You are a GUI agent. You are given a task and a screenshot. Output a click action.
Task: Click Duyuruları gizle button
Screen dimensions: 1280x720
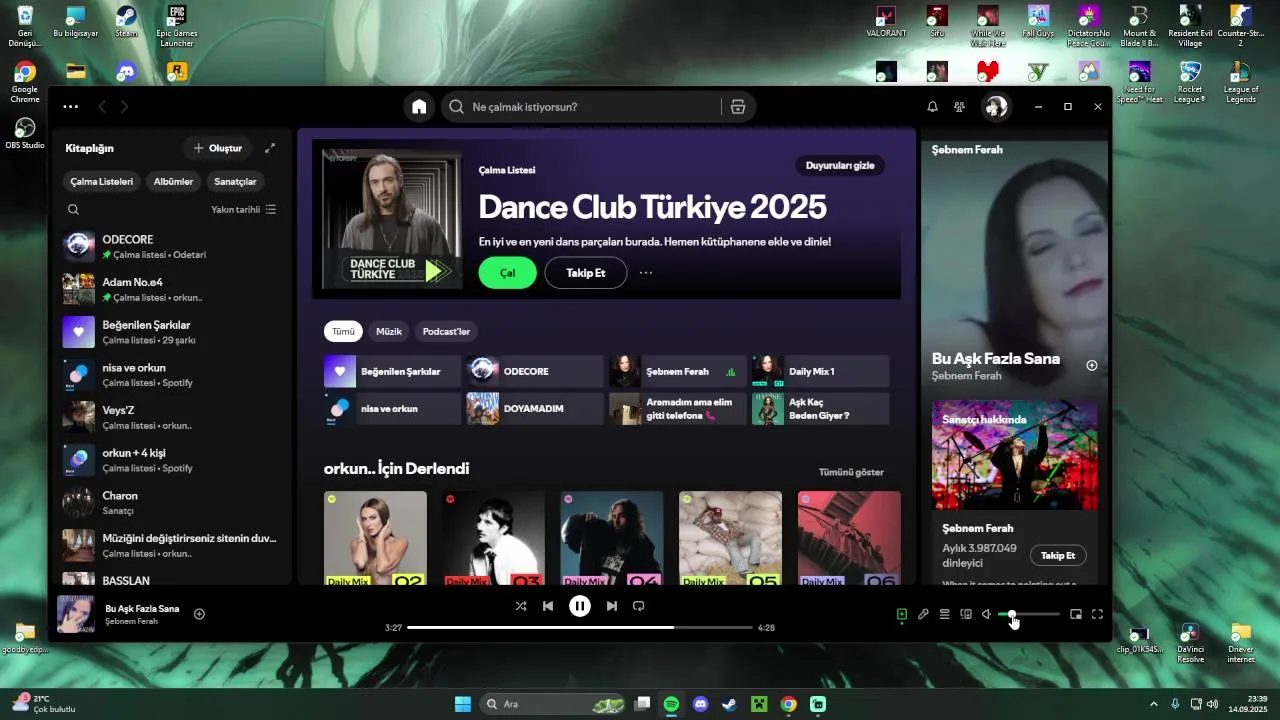click(x=840, y=166)
